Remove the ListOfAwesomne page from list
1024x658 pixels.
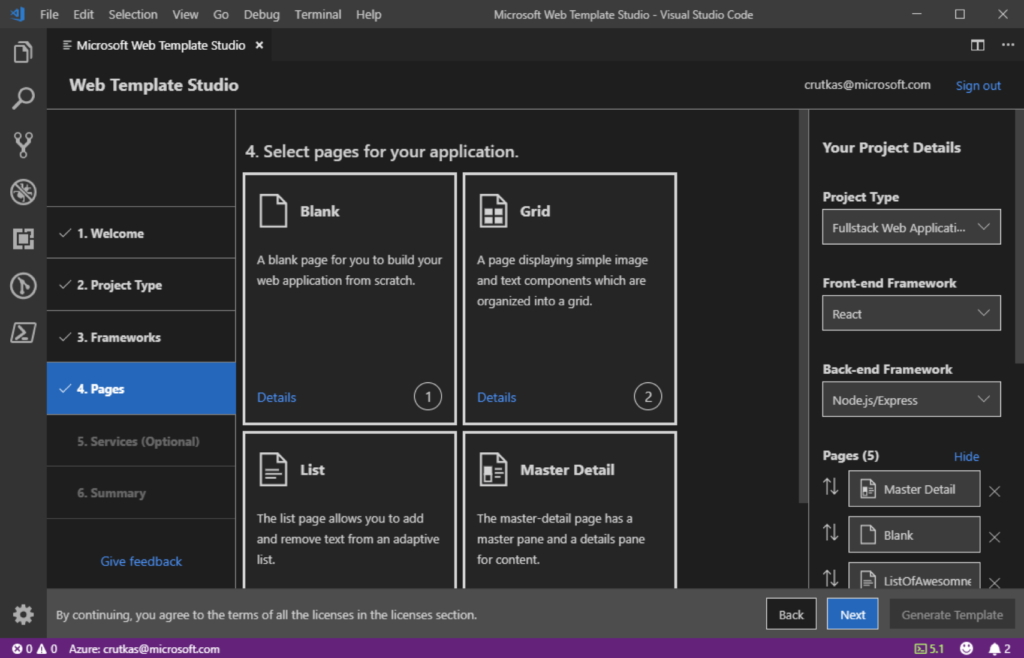click(994, 582)
